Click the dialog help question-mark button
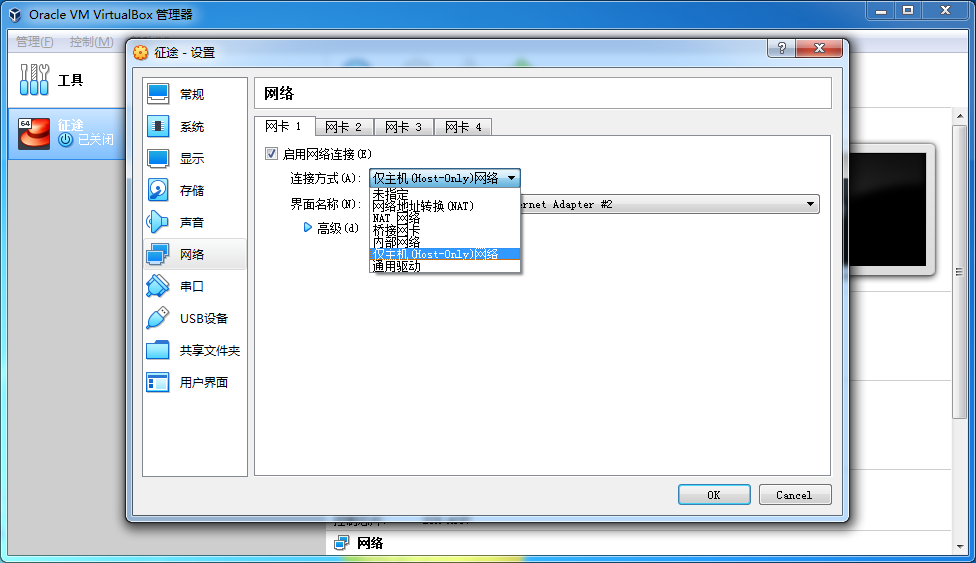Image resolution: width=976 pixels, height=563 pixels. [x=781, y=50]
